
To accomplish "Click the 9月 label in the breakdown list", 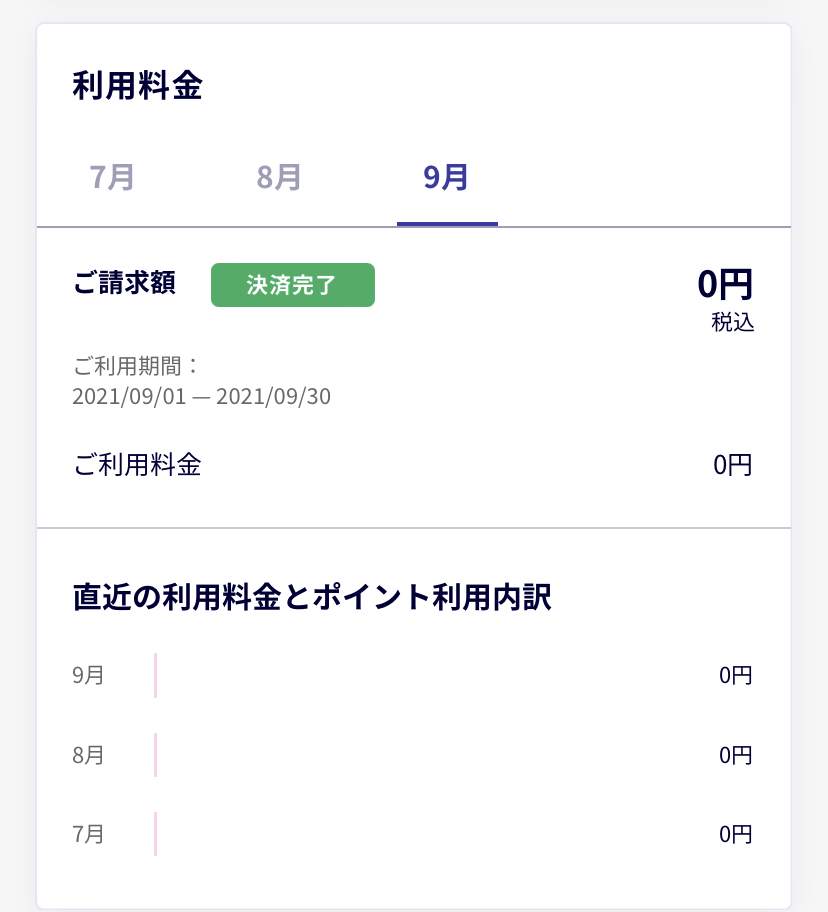I will coord(88,675).
